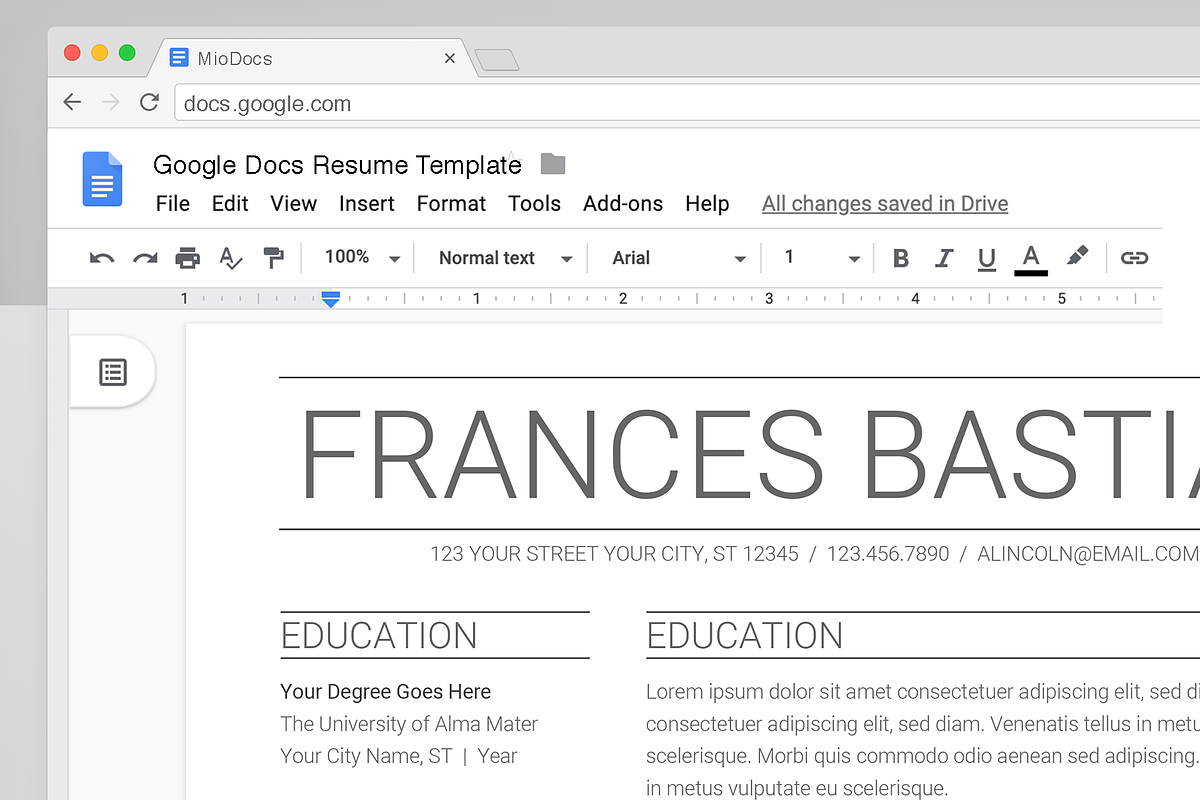Toggle Bold formatting
The width and height of the screenshot is (1200, 800).
pos(901,258)
